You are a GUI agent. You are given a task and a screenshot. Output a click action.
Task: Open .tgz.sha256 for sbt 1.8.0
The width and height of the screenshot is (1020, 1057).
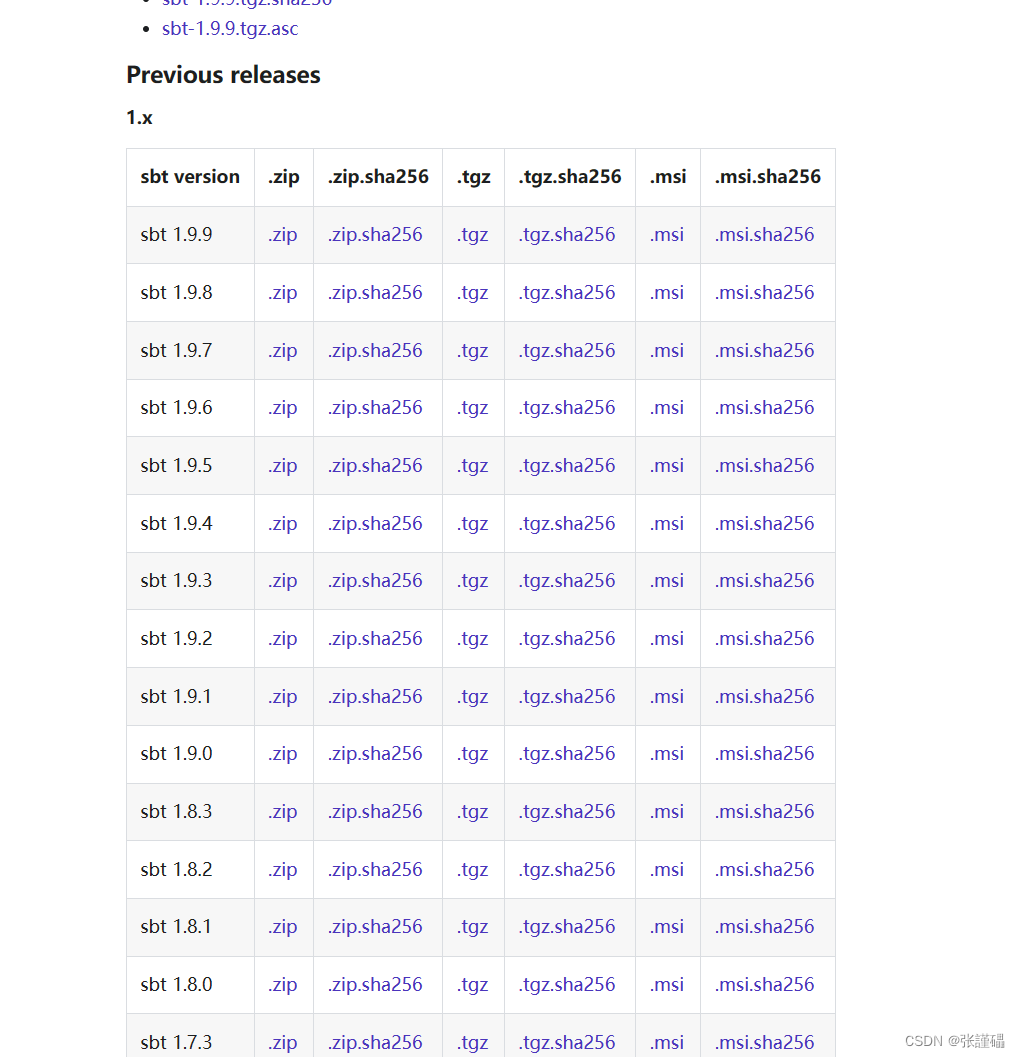pyautogui.click(x=567, y=985)
